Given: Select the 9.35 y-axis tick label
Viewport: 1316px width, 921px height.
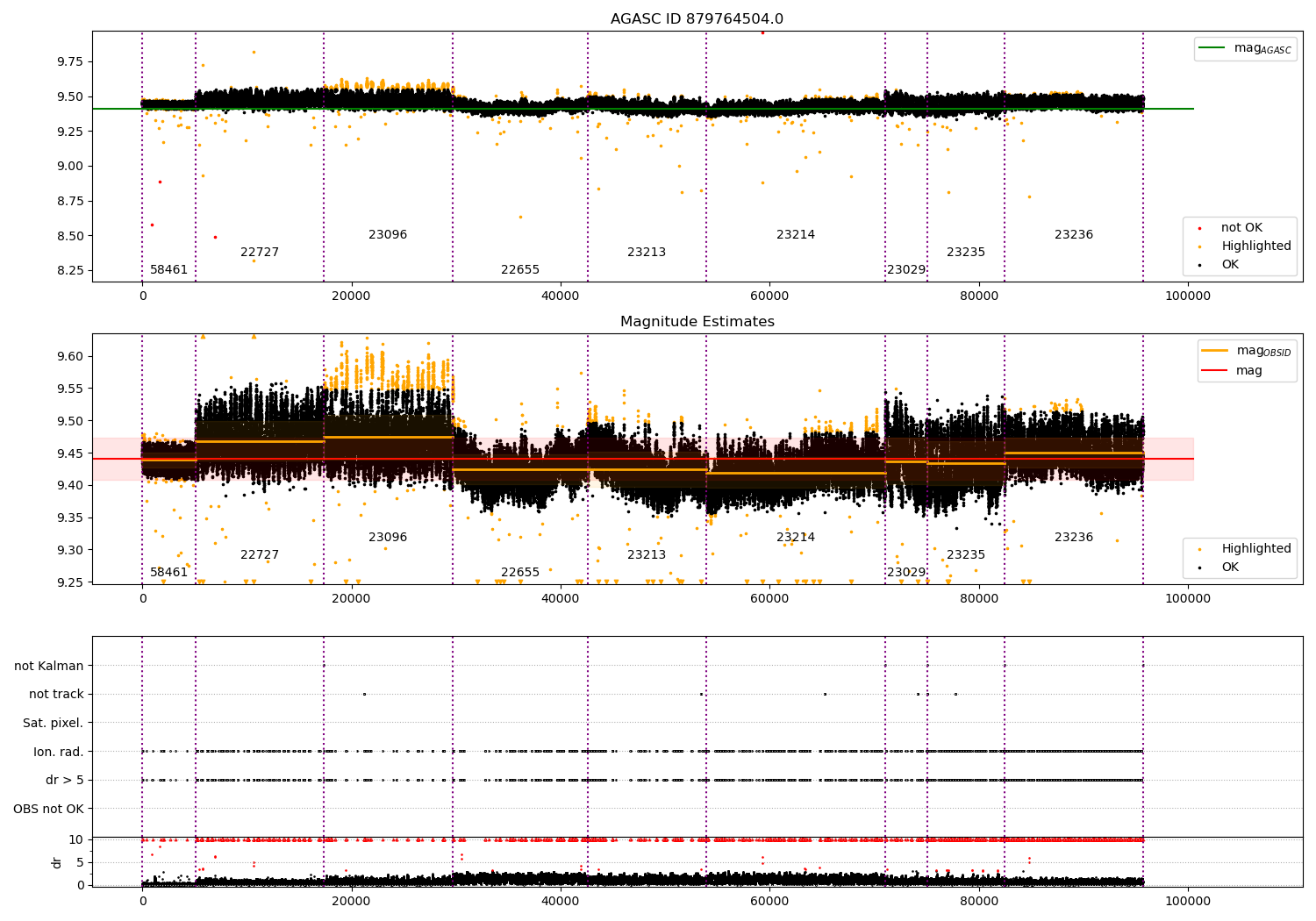Looking at the screenshot, I should pyautogui.click(x=70, y=518).
